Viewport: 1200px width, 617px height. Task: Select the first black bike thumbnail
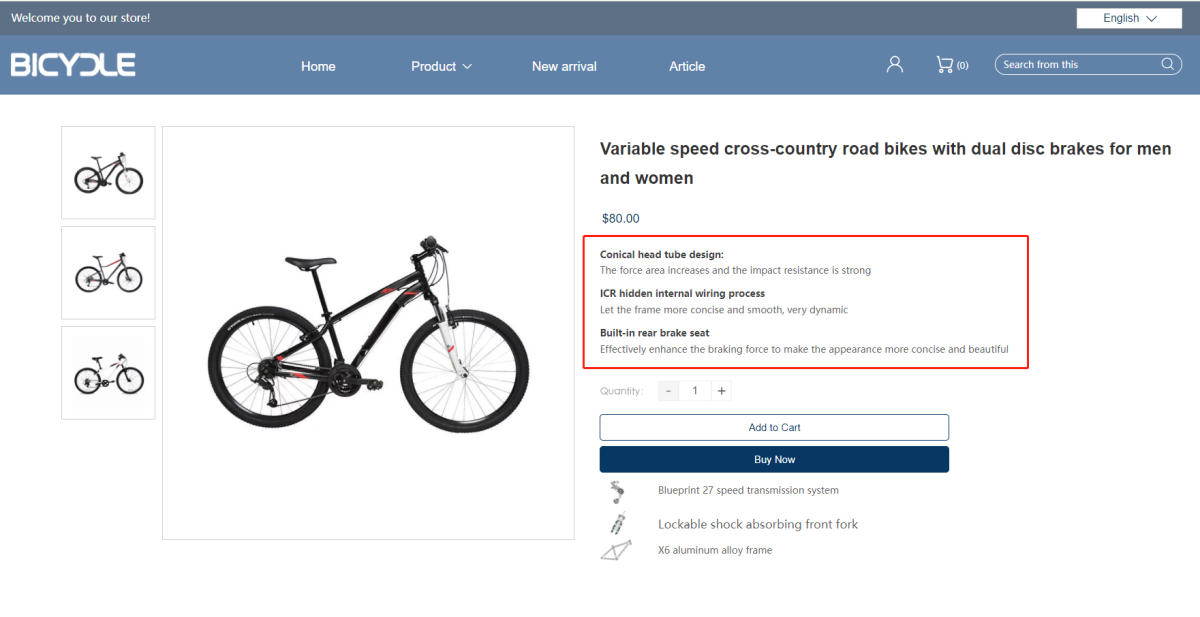coord(108,173)
